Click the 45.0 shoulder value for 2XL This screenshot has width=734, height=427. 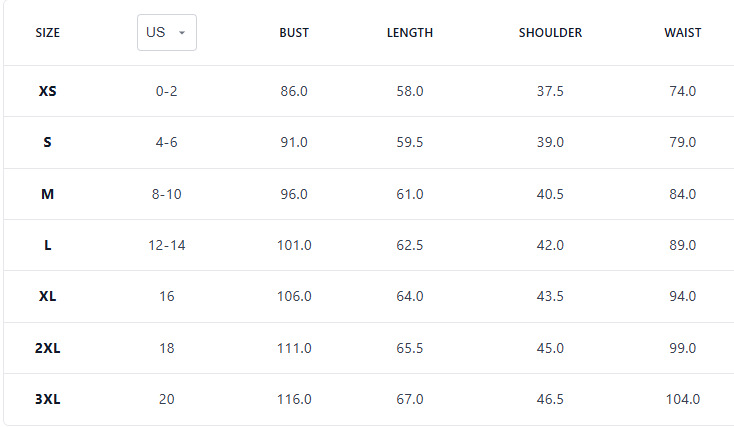(x=550, y=348)
